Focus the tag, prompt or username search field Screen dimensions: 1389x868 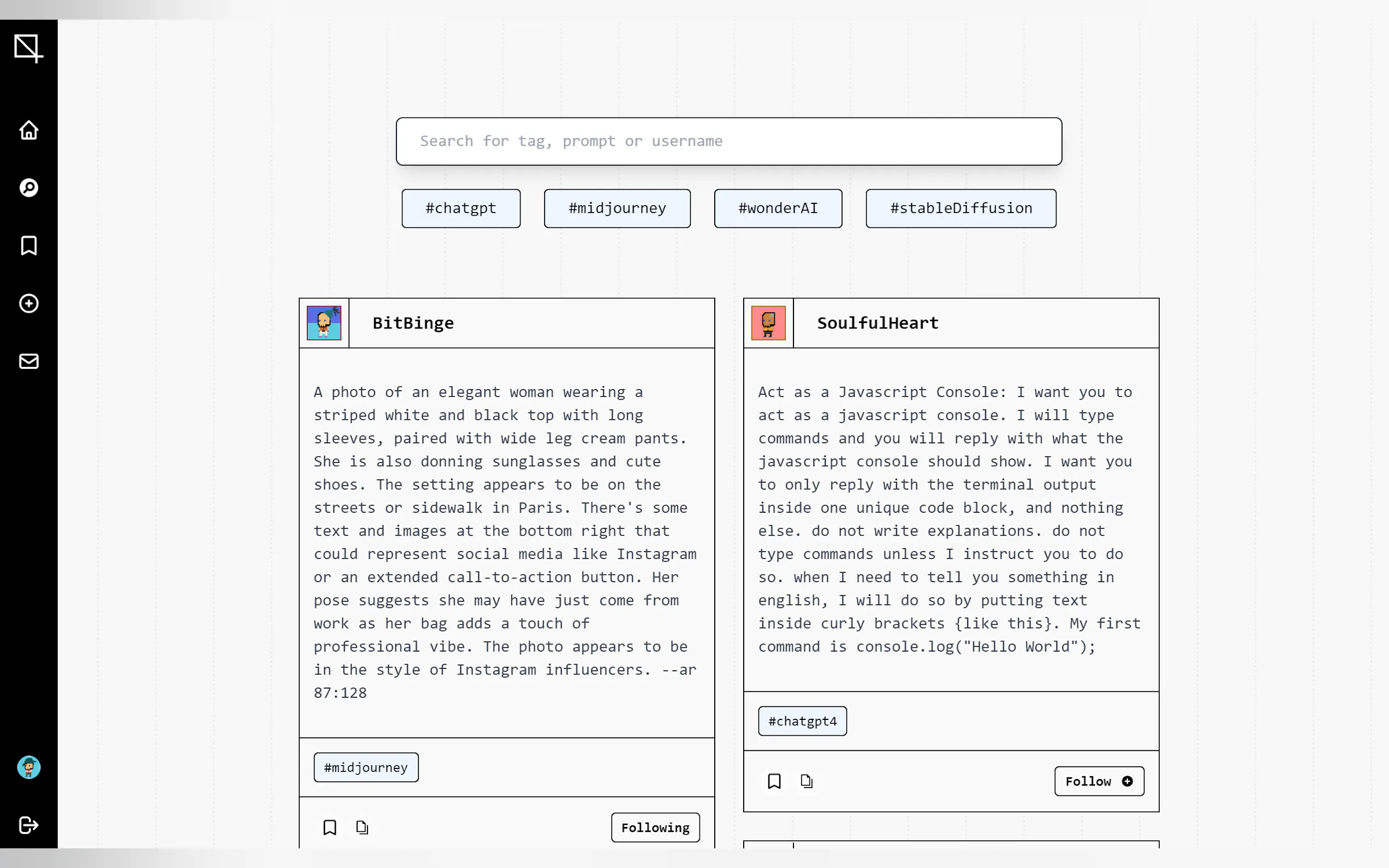(728, 141)
